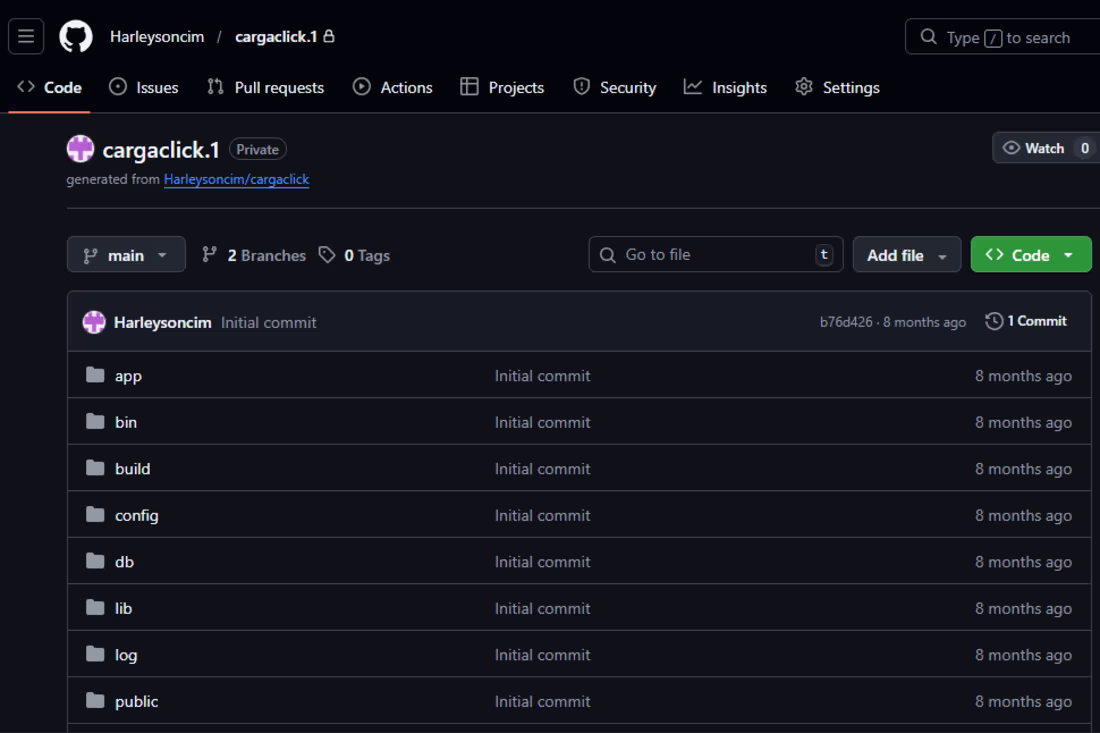Click the 't' keyboard shortcut badge

coord(824,255)
